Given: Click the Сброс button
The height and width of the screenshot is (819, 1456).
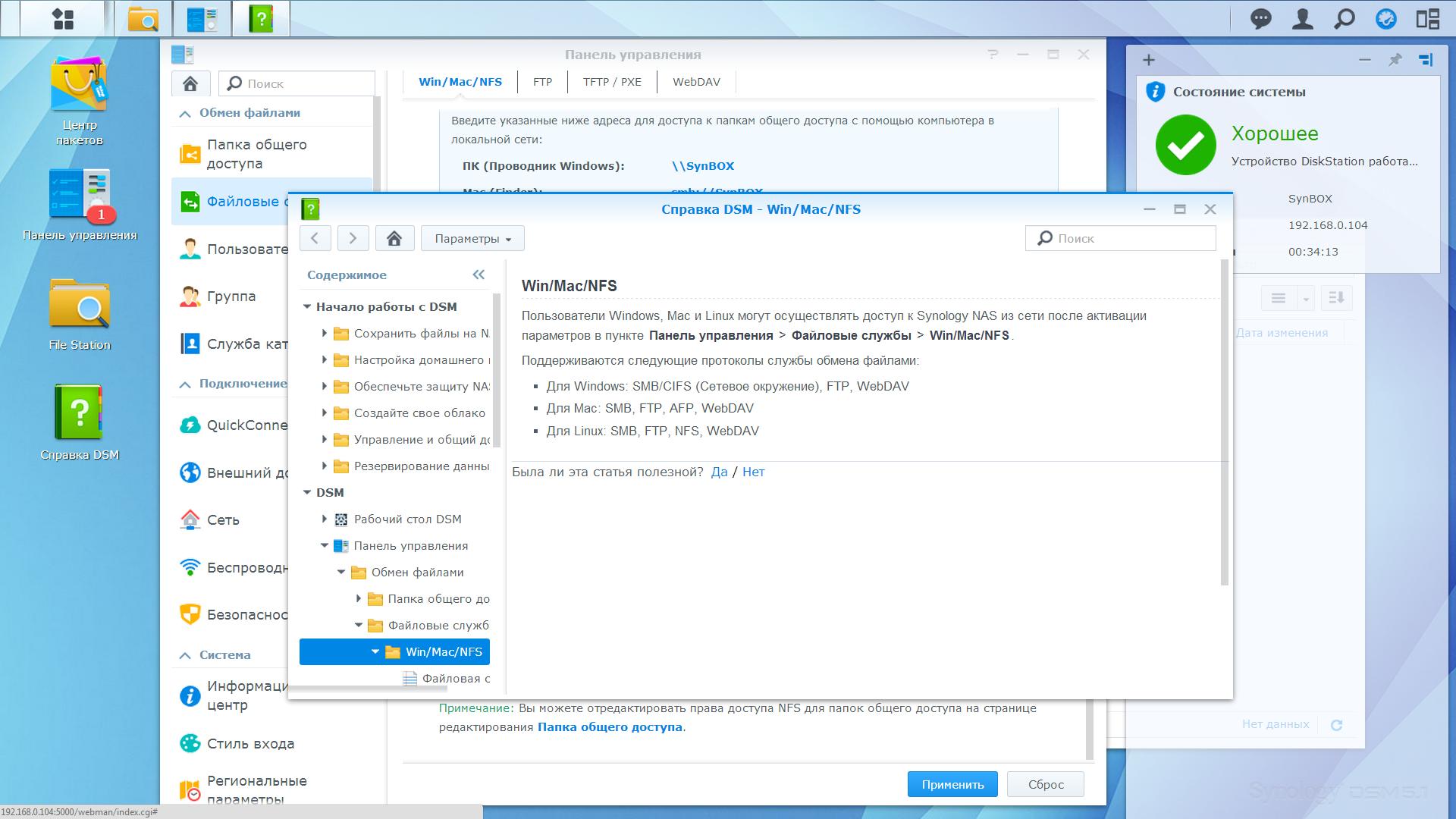Looking at the screenshot, I should click(x=1046, y=784).
